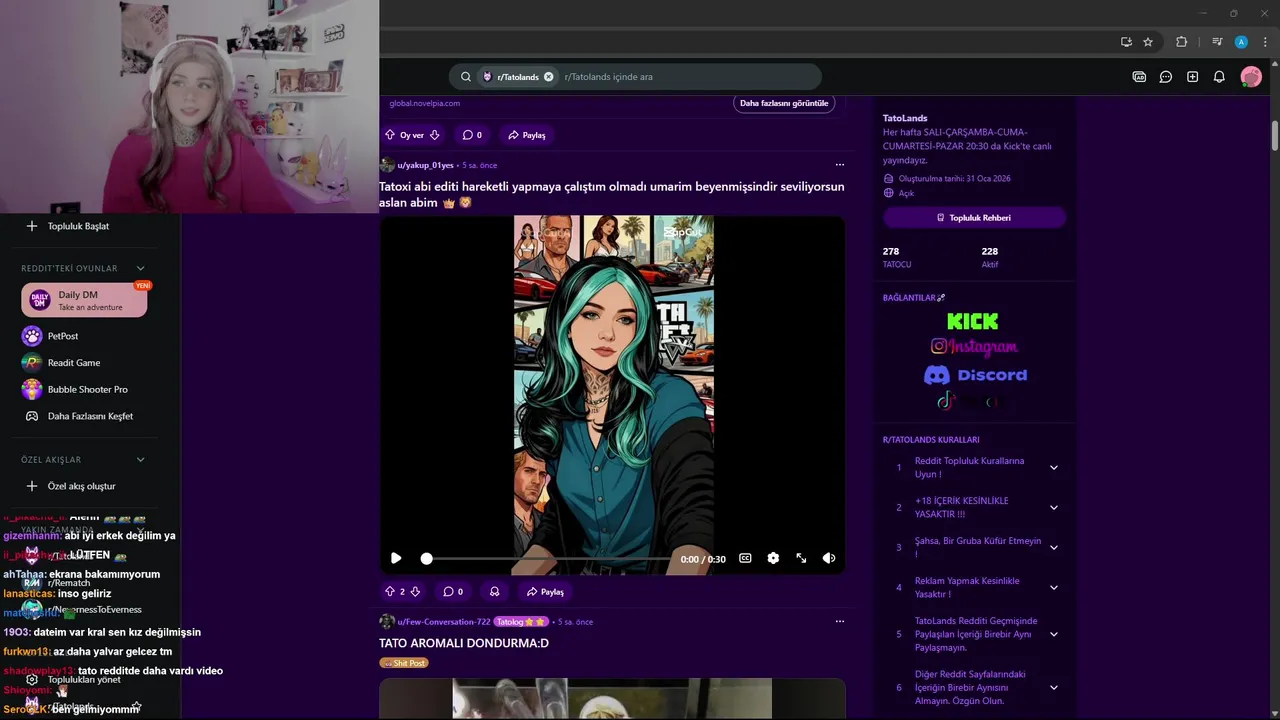Open Chrome media control icon

tap(1217, 42)
